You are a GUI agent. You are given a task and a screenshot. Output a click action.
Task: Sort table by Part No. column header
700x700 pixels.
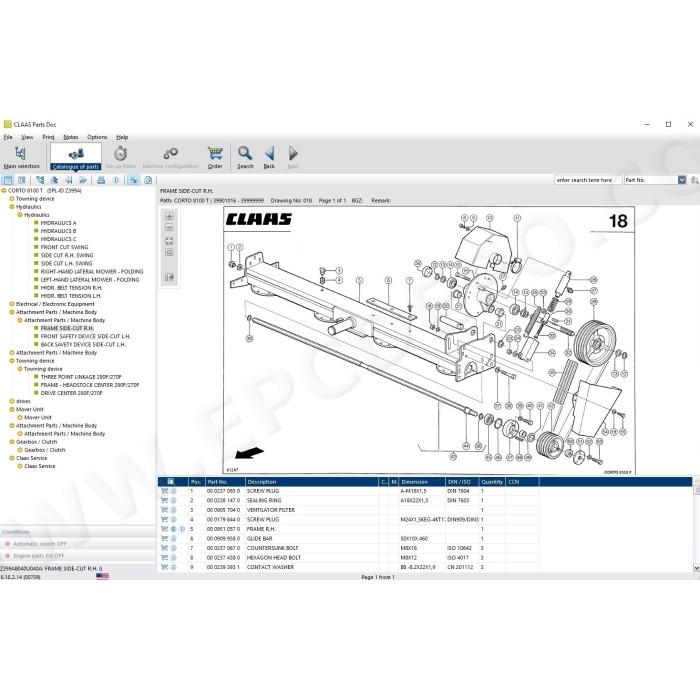tap(225, 482)
